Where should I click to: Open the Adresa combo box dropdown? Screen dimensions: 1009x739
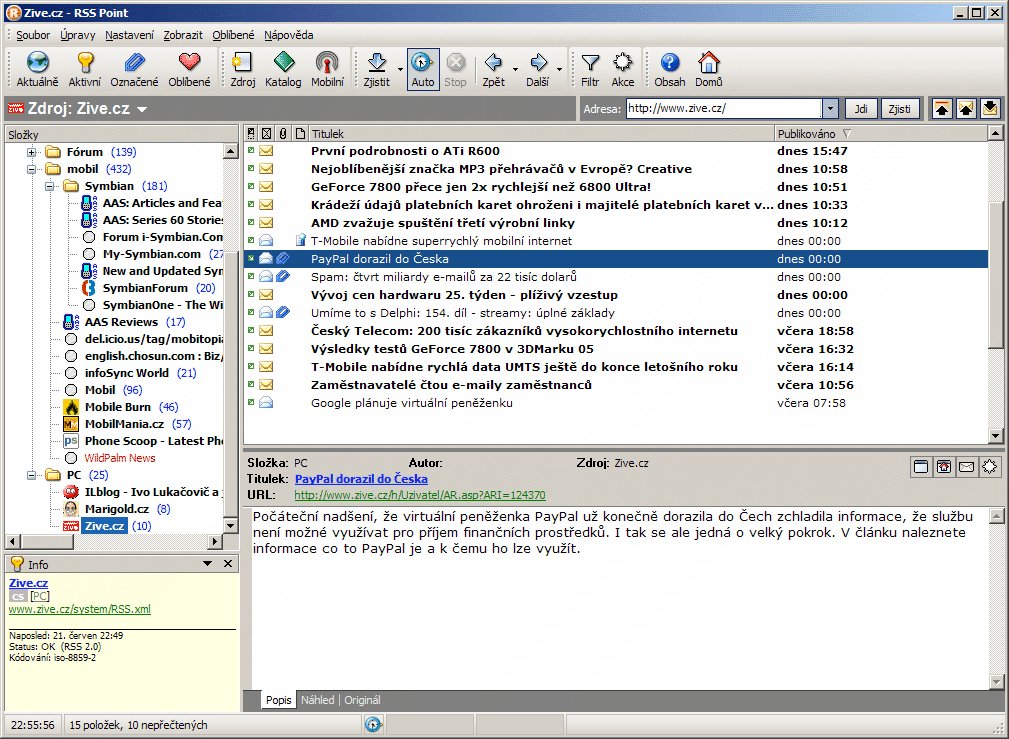click(830, 109)
